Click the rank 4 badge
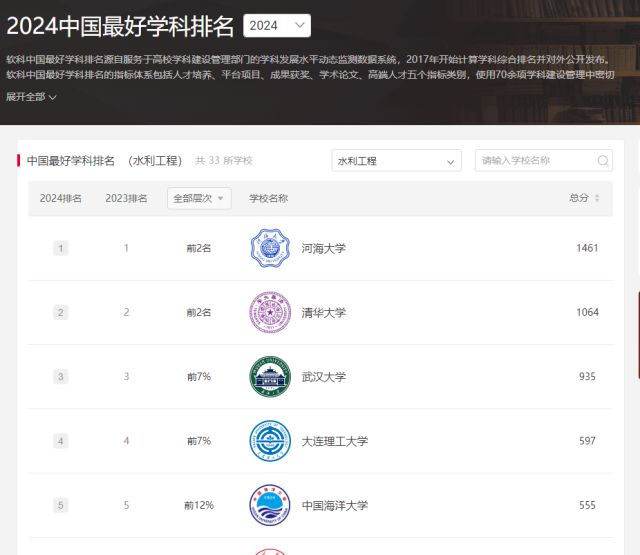This screenshot has height=555, width=640. (x=61, y=441)
